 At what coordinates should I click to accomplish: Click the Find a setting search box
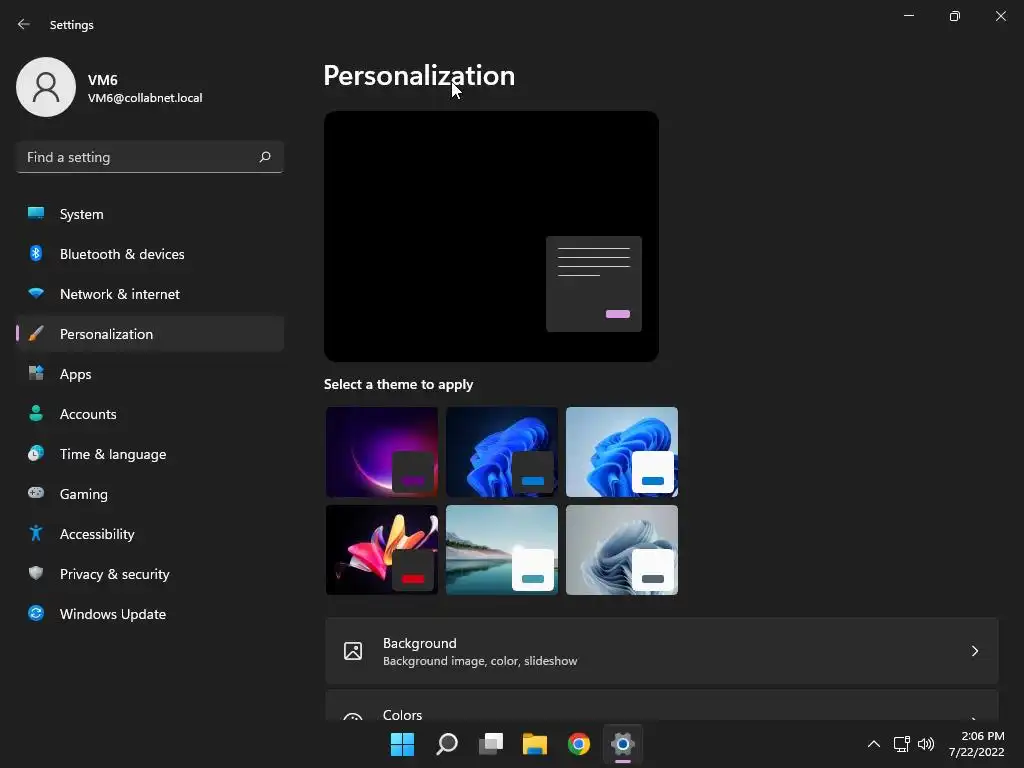(x=150, y=157)
